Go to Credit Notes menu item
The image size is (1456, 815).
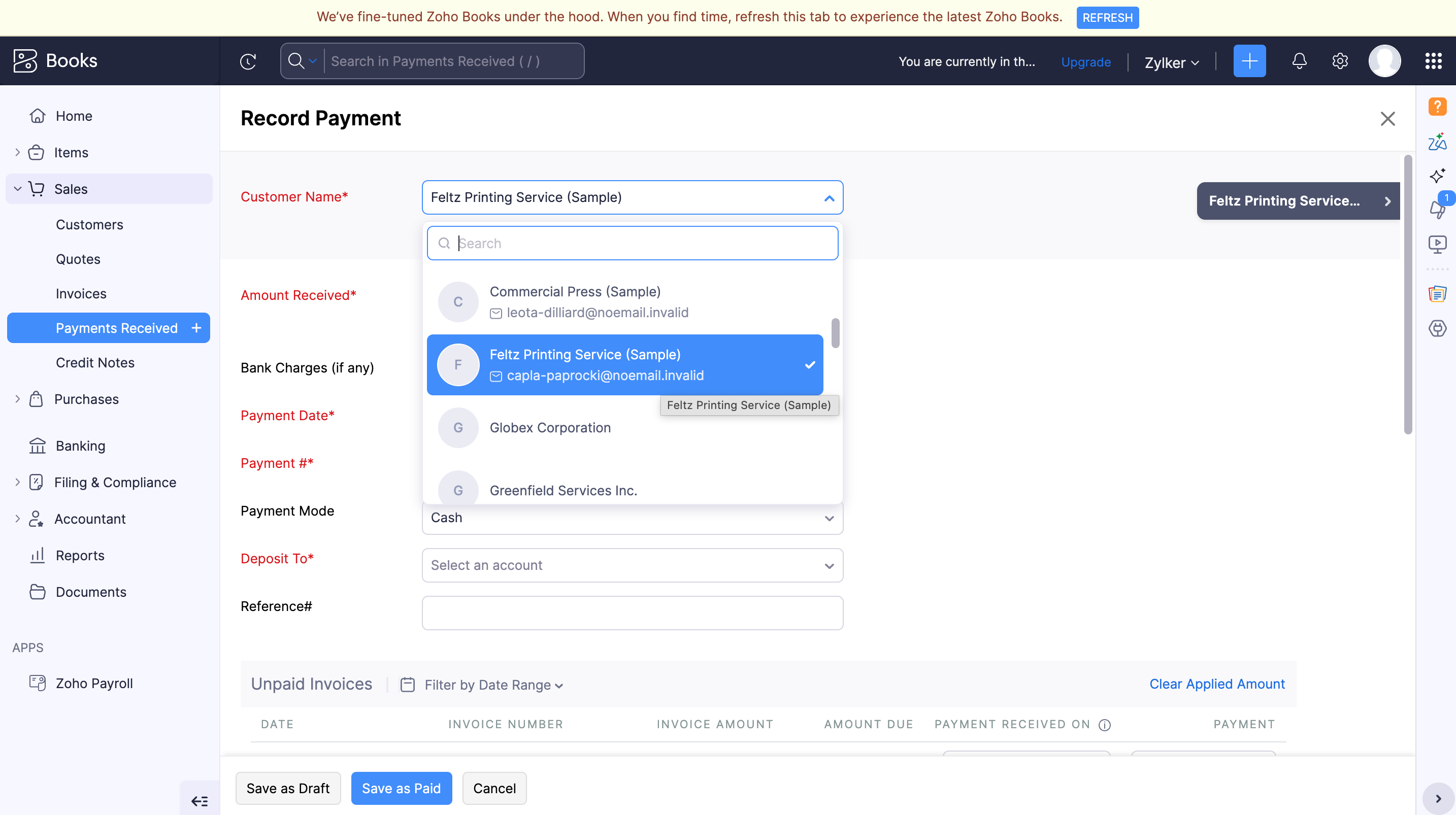coord(95,362)
